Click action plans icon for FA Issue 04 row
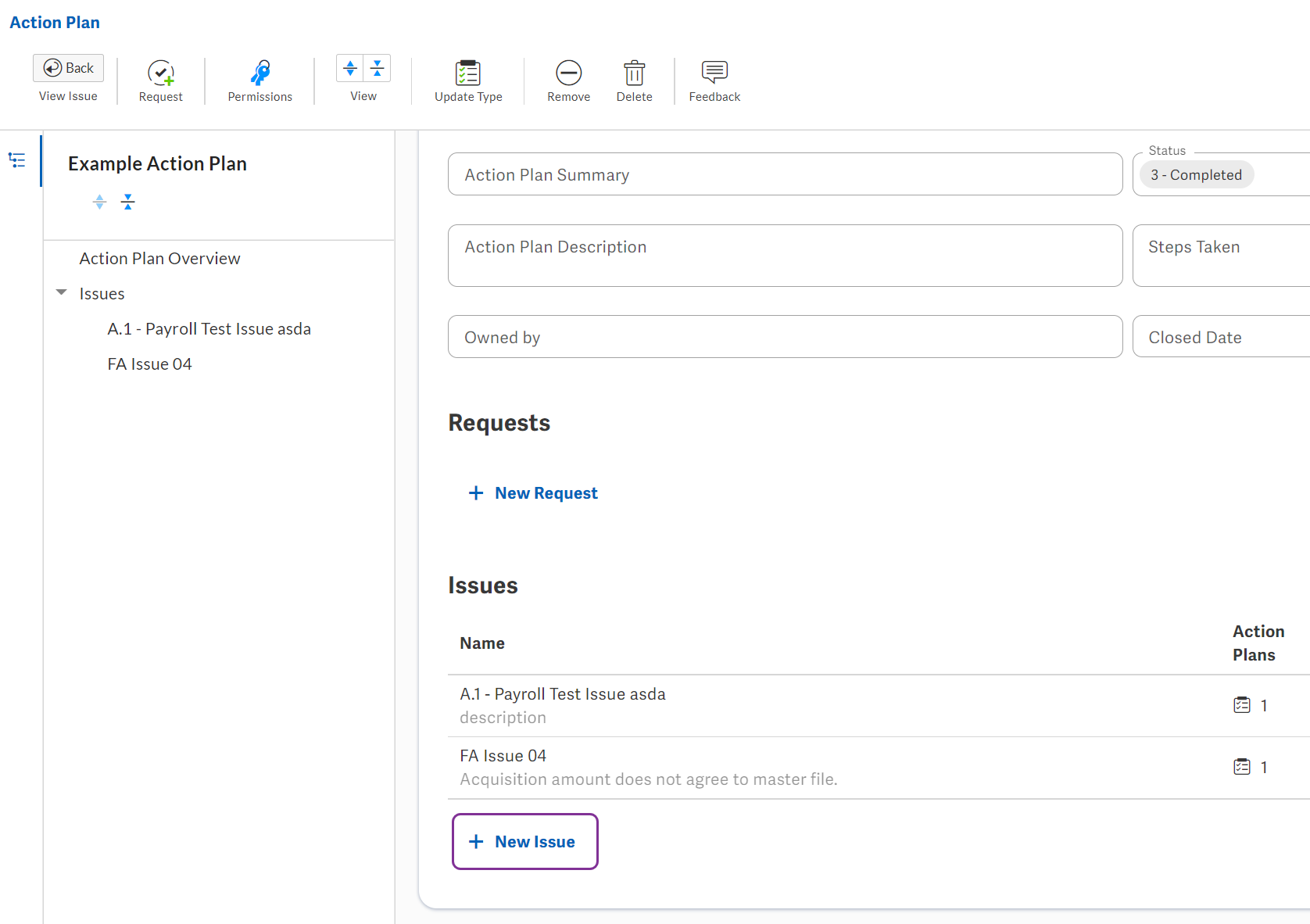The height and width of the screenshot is (924, 1310). point(1242,767)
